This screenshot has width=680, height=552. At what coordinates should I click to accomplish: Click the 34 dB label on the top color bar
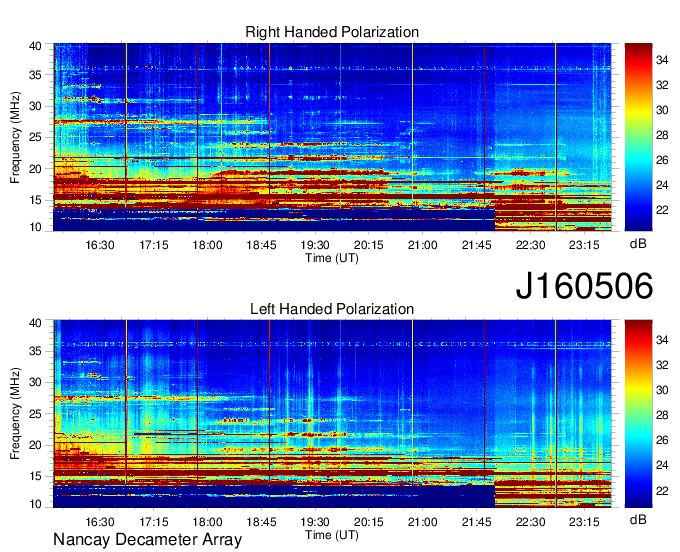coord(662,60)
